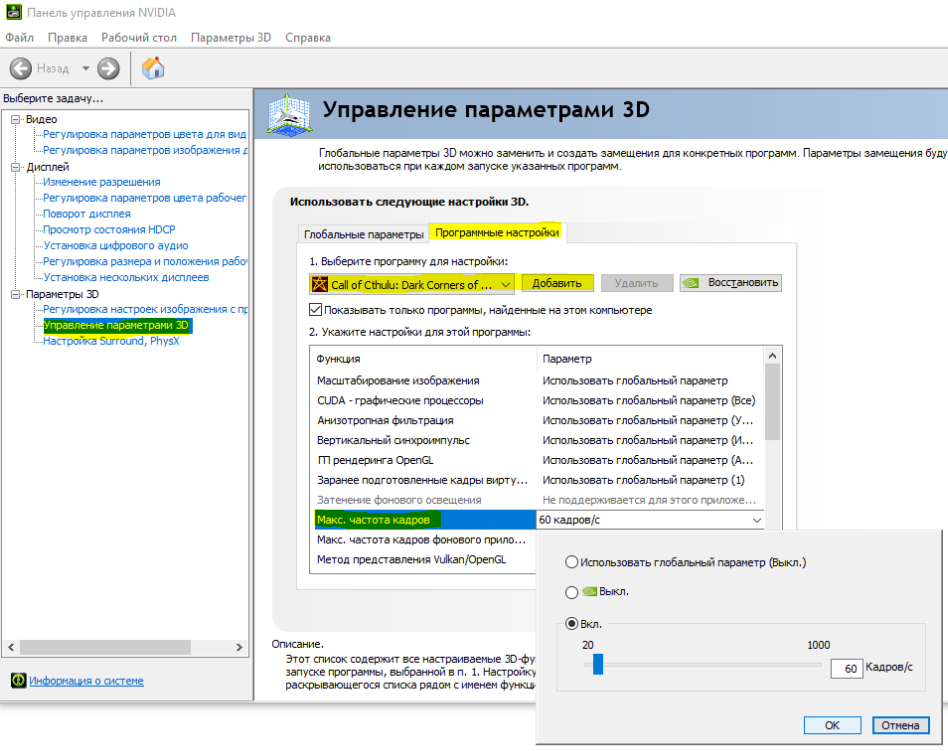Click the Удалить button
Screen dimensions: 948x751
pos(637,283)
